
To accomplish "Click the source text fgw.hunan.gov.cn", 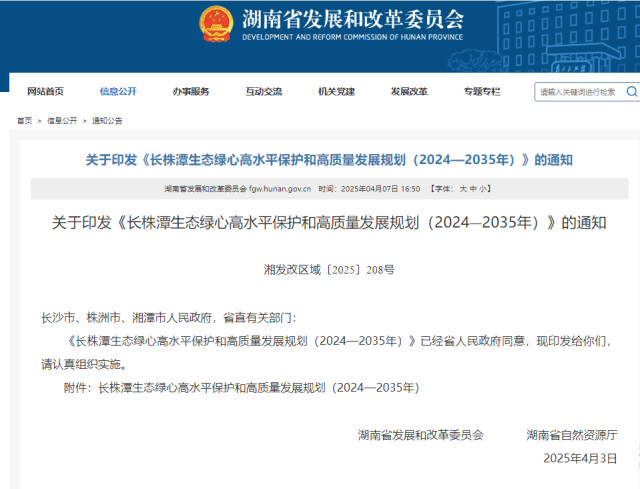I will [x=280, y=189].
